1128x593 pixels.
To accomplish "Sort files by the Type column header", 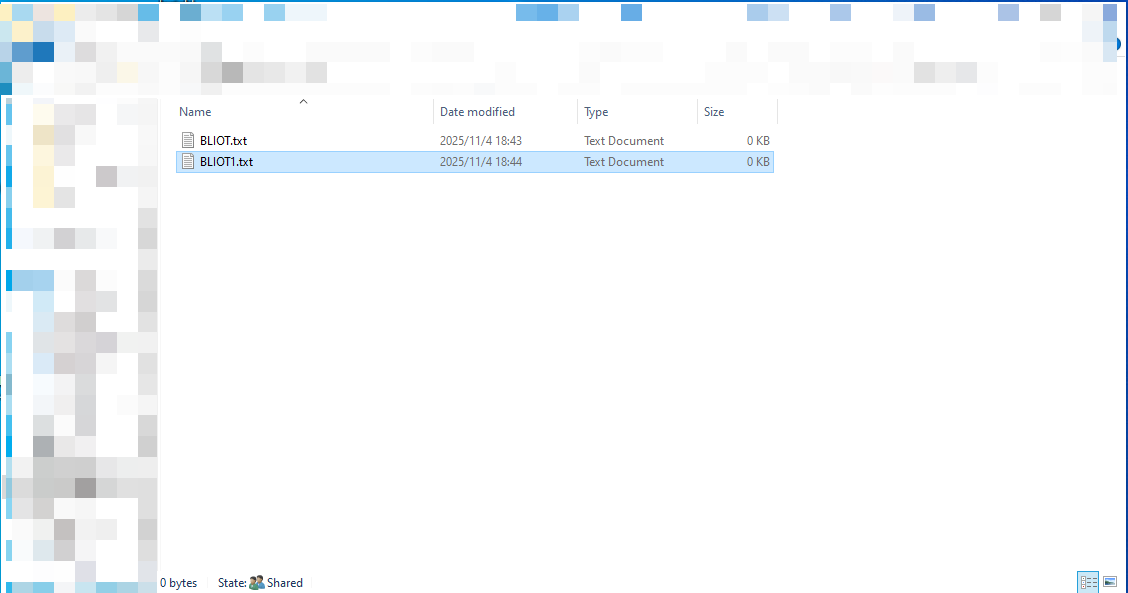I will [x=596, y=112].
